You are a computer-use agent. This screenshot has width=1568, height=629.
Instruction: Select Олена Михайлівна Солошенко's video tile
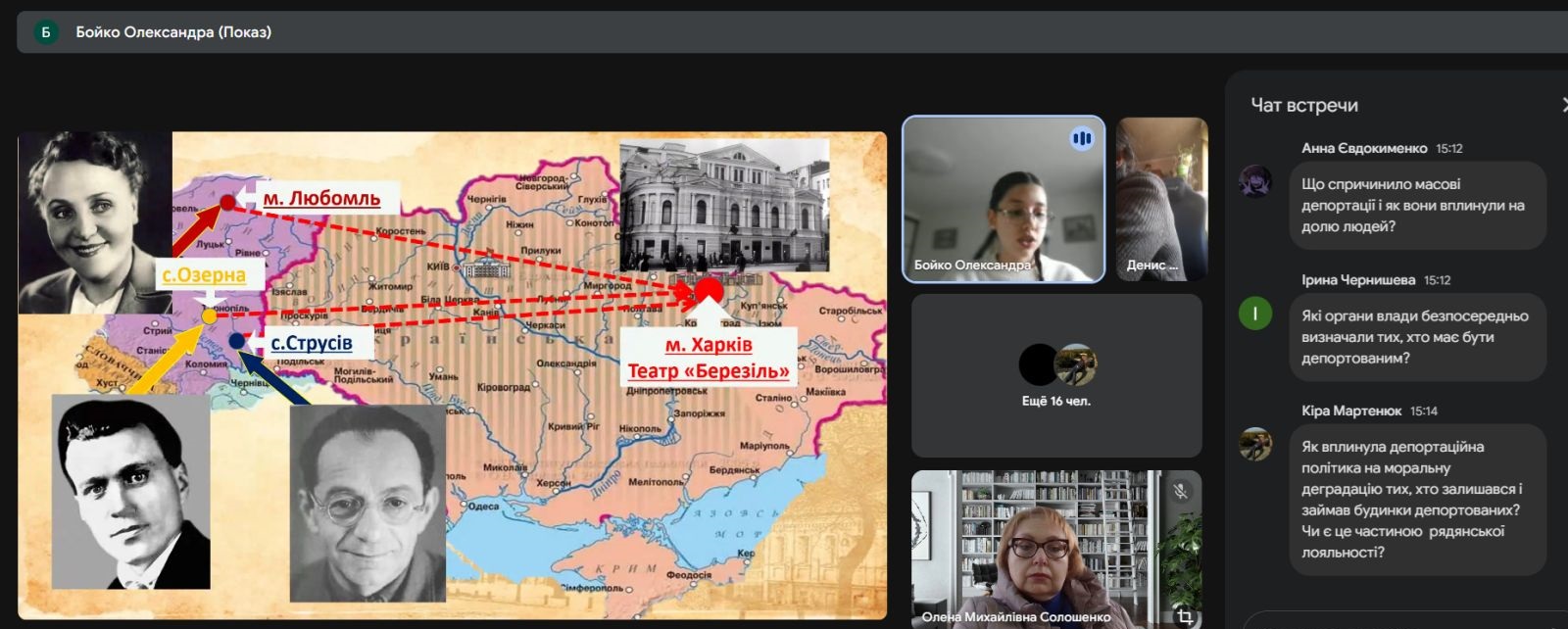coord(1039,549)
